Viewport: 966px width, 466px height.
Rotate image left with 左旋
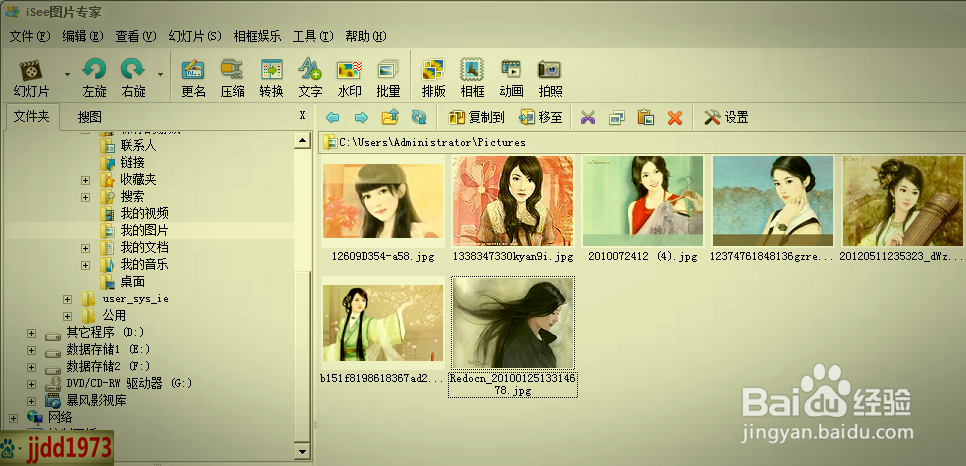tap(94, 78)
